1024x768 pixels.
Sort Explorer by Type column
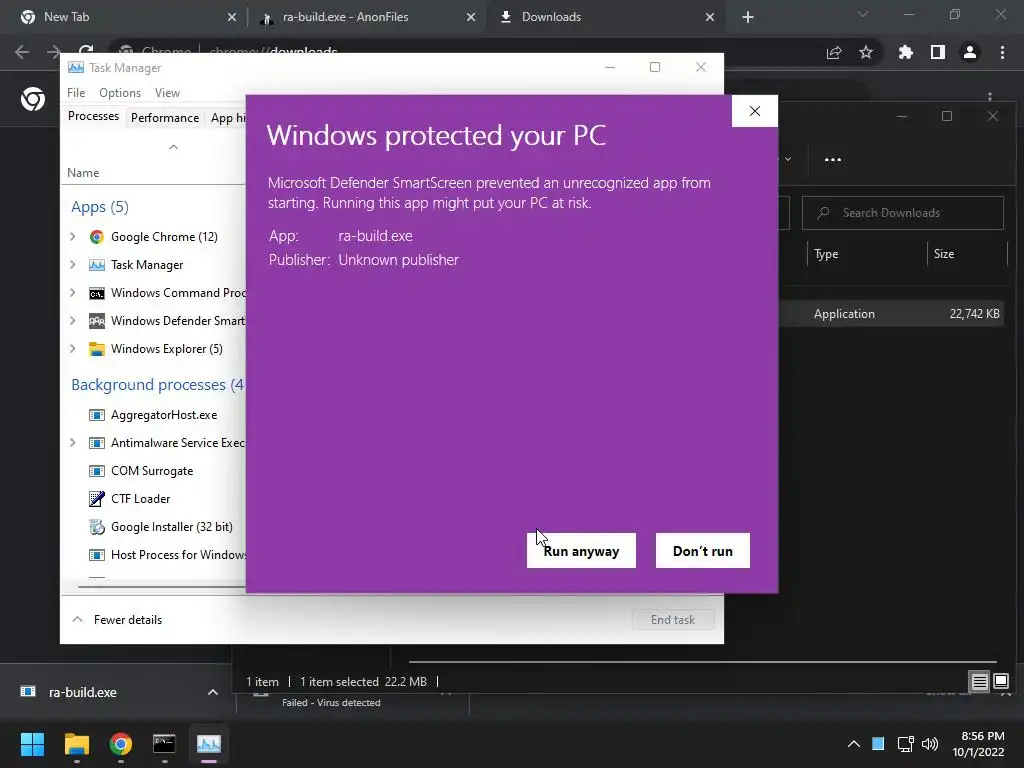[825, 254]
